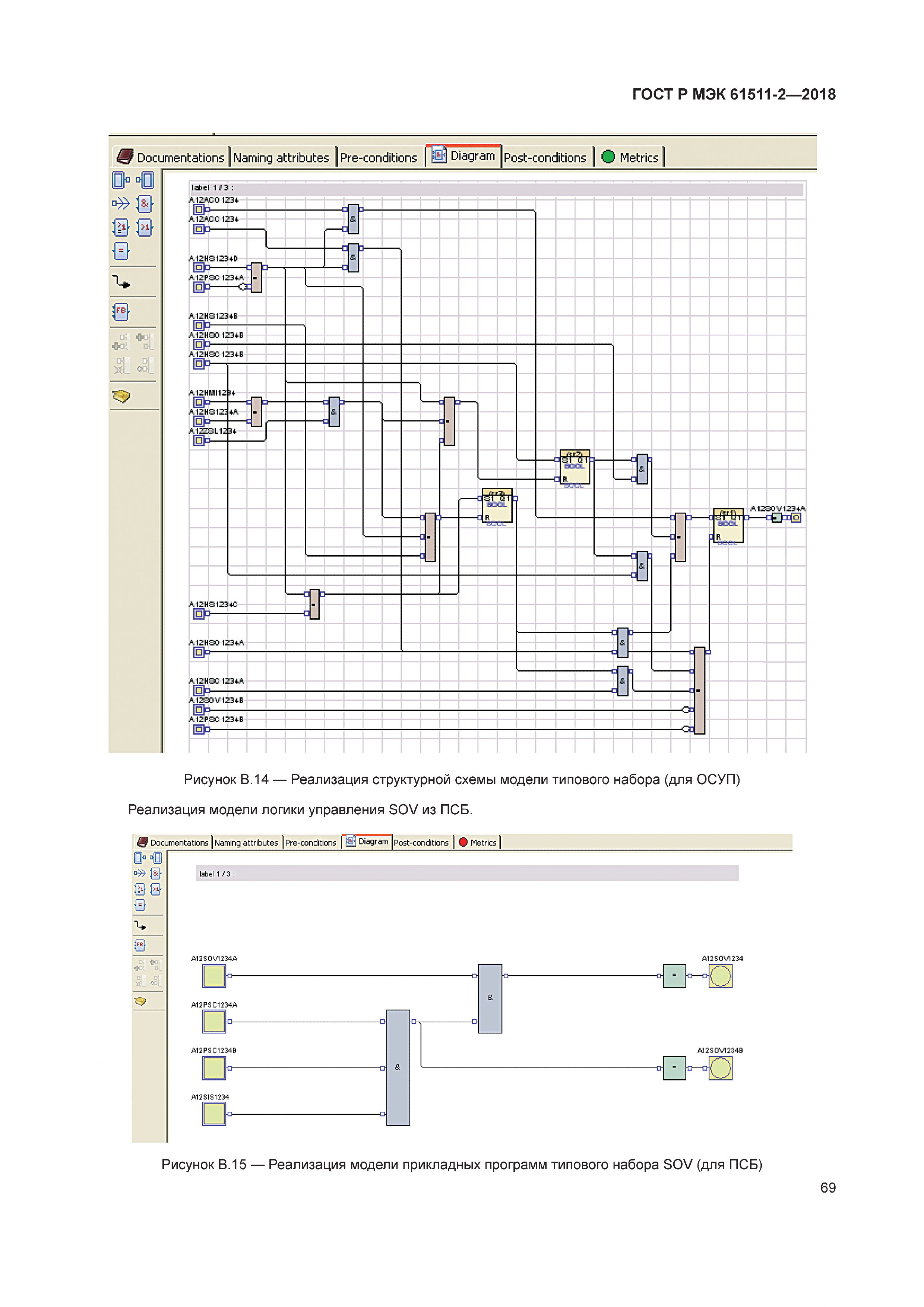Screen dimensions: 924x1307
Task: Switch to Post-conditions tab in Figure B.14 editor
Action: pyautogui.click(x=545, y=158)
